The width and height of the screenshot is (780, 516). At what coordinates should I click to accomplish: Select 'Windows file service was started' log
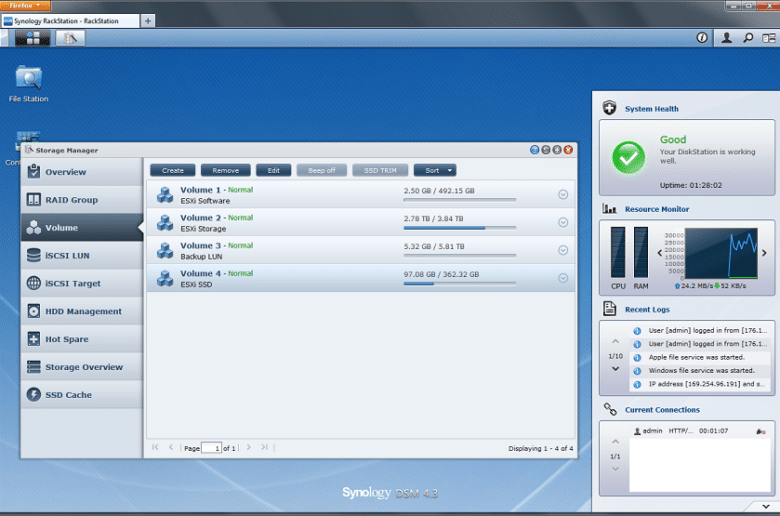700,371
